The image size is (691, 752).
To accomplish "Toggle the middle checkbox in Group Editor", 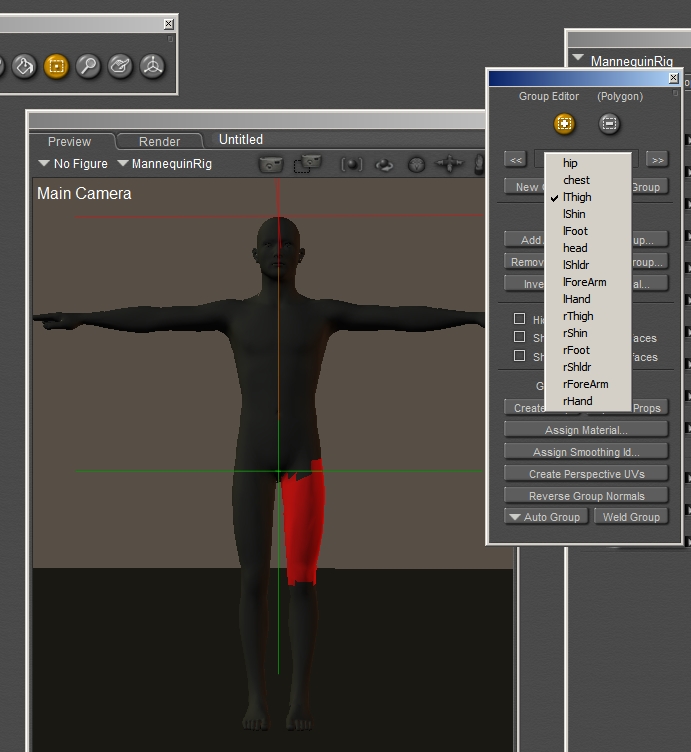I will (519, 337).
